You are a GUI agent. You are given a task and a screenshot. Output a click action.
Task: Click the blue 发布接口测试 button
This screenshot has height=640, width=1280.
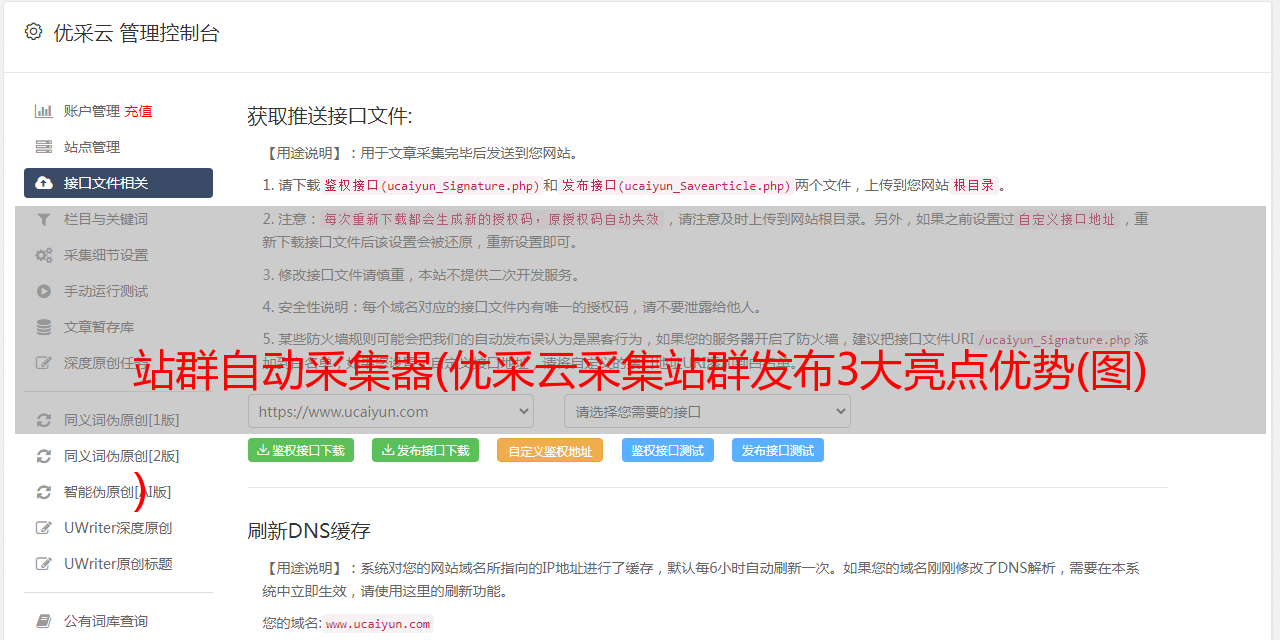pyautogui.click(x=778, y=450)
